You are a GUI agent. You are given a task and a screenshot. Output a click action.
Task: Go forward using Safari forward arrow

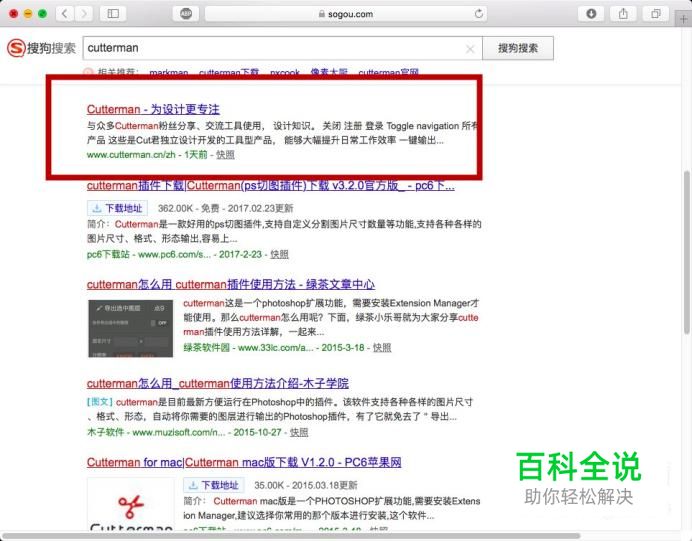pyautogui.click(x=84, y=14)
